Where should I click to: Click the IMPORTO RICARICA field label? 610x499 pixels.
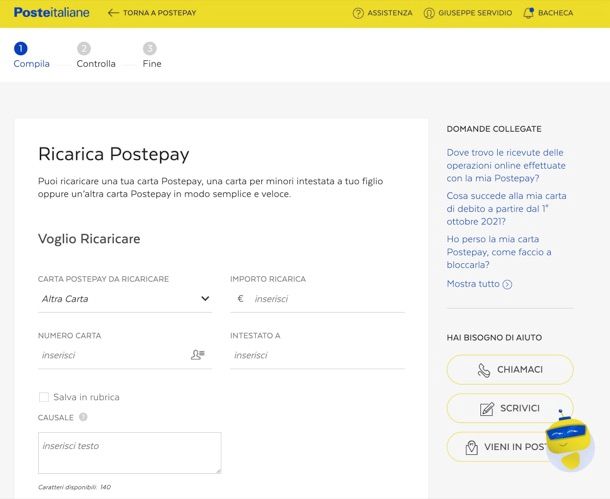pyautogui.click(x=268, y=279)
